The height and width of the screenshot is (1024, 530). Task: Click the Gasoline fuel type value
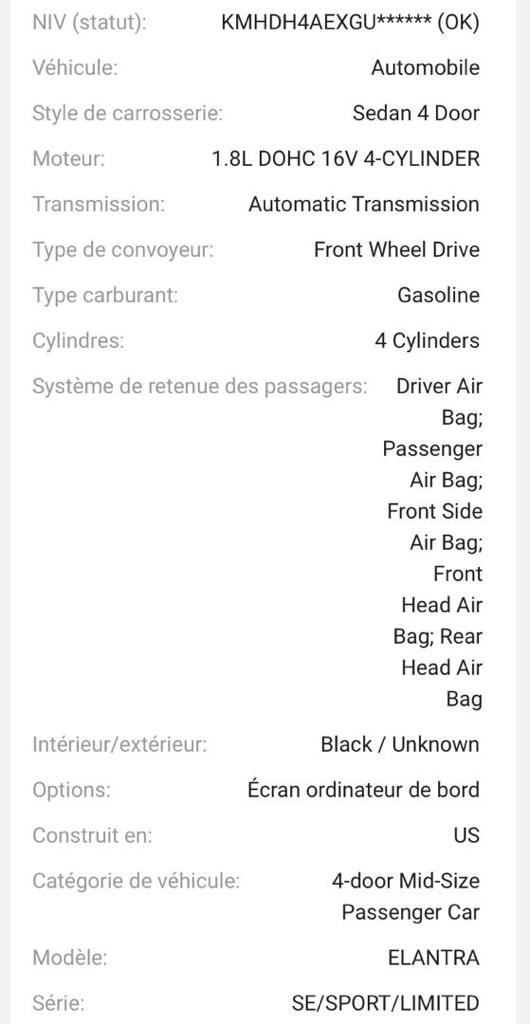coord(439,295)
